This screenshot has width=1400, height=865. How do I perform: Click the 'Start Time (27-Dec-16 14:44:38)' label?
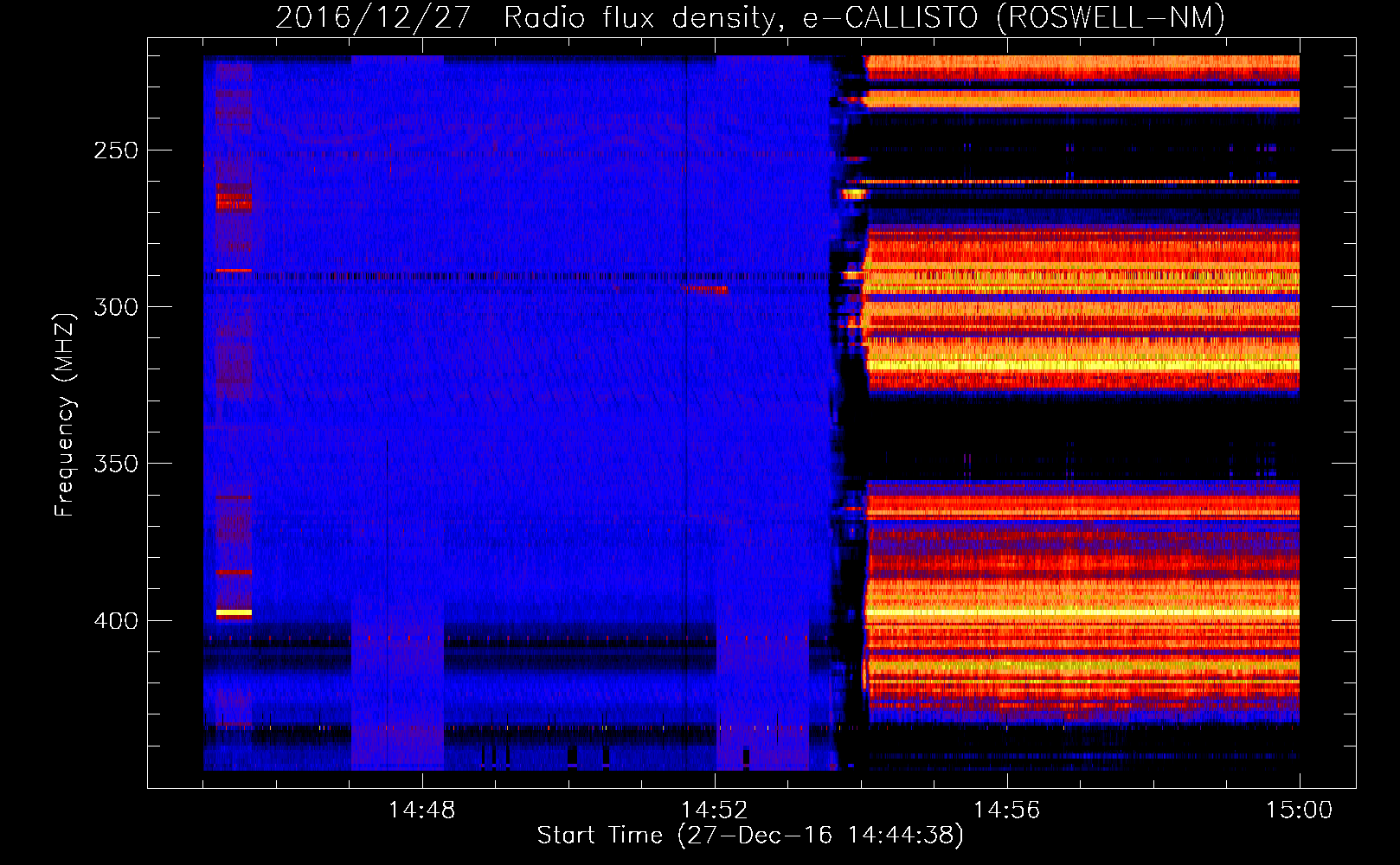coord(750,836)
